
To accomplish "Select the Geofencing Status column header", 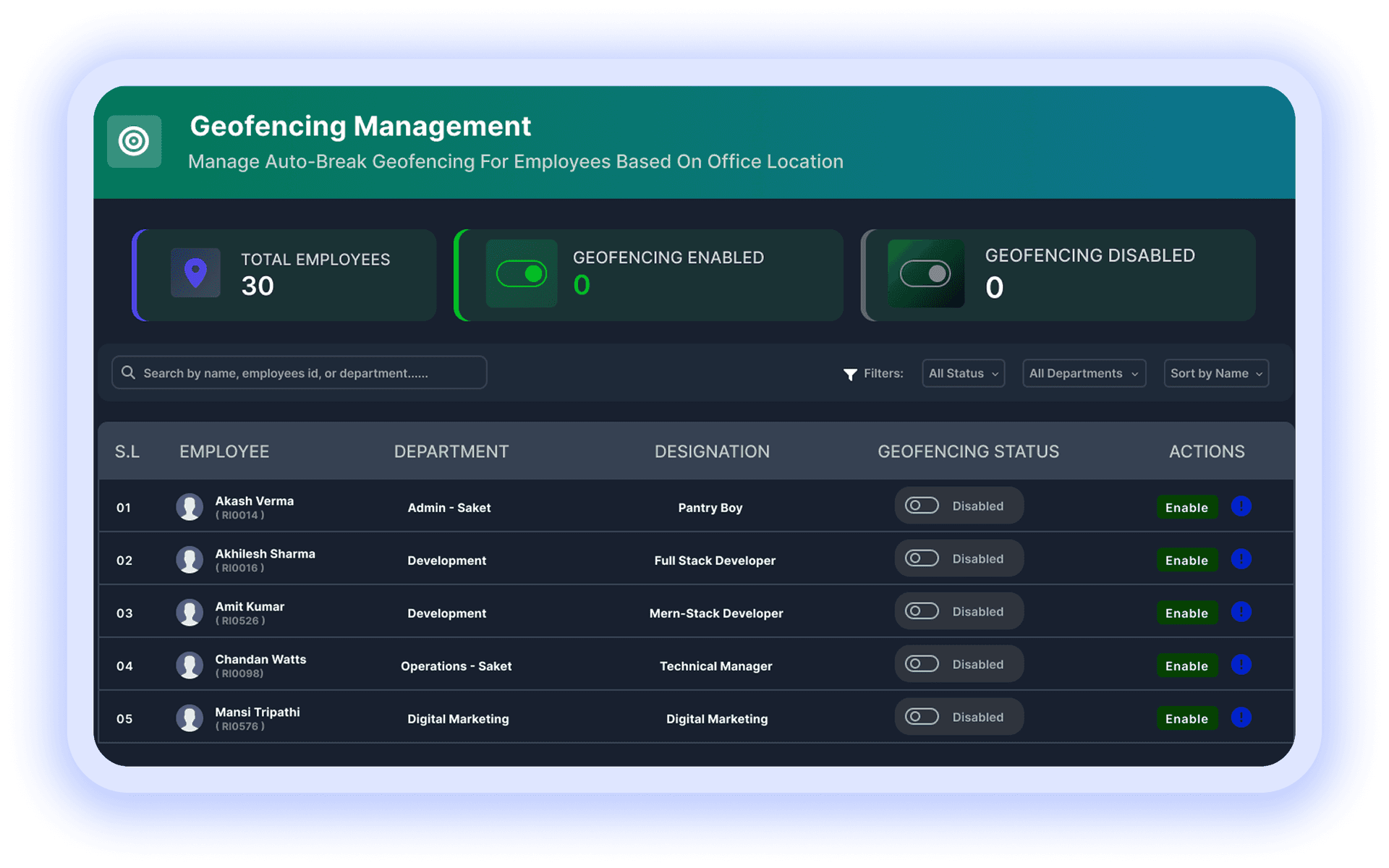I will click(x=968, y=451).
